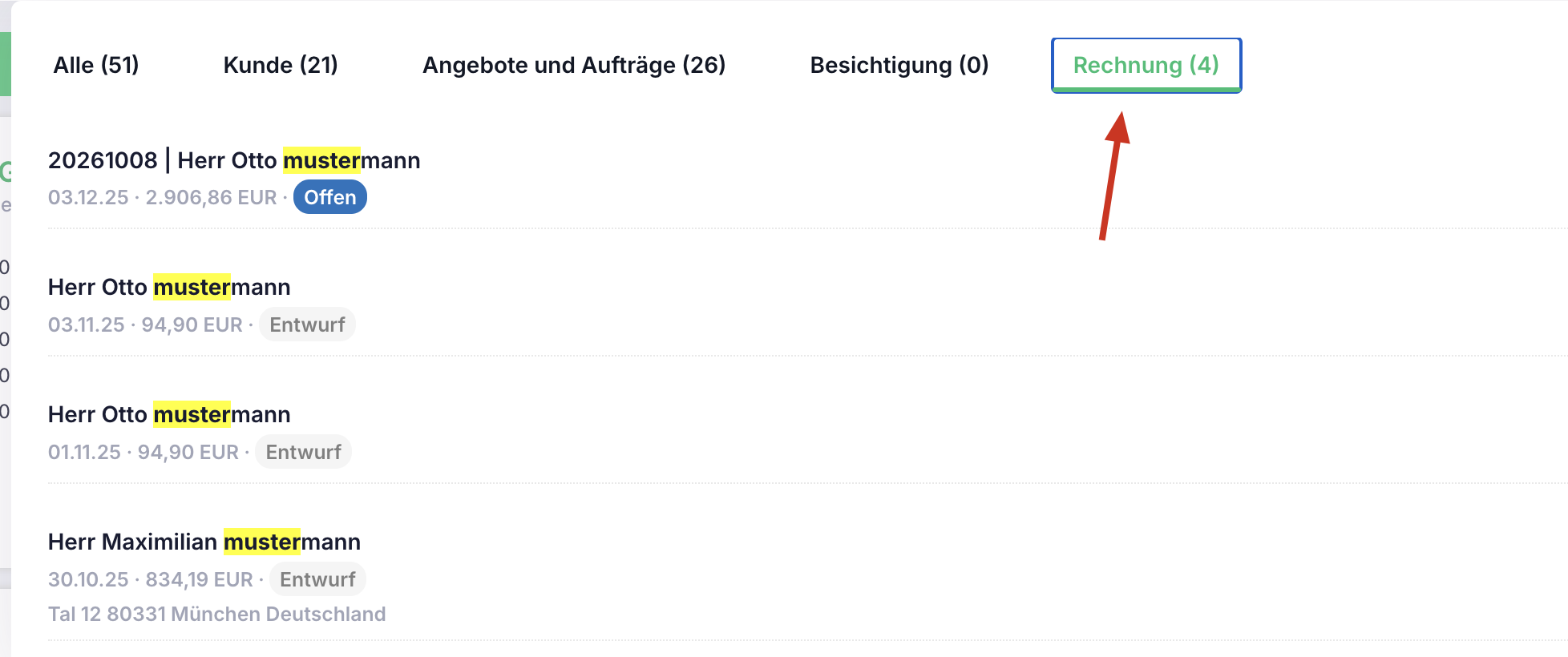Click Entwurf badge on 01.11.25 invoice
Screen dimensions: 1568x657
(303, 452)
